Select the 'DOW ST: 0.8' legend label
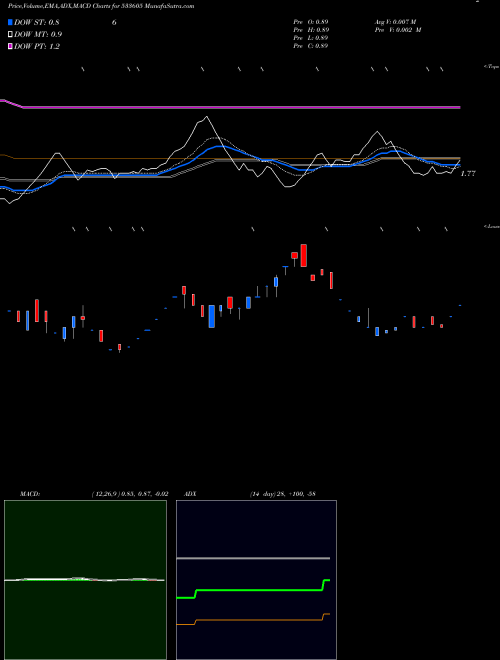 tap(37, 23)
